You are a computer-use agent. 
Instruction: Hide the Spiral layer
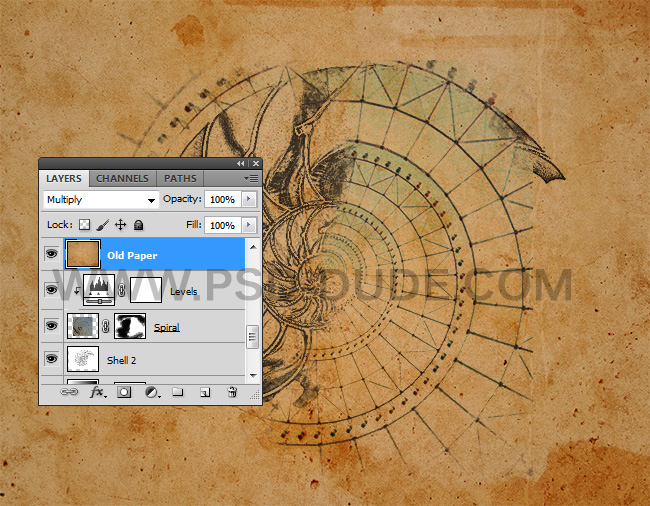pos(51,325)
